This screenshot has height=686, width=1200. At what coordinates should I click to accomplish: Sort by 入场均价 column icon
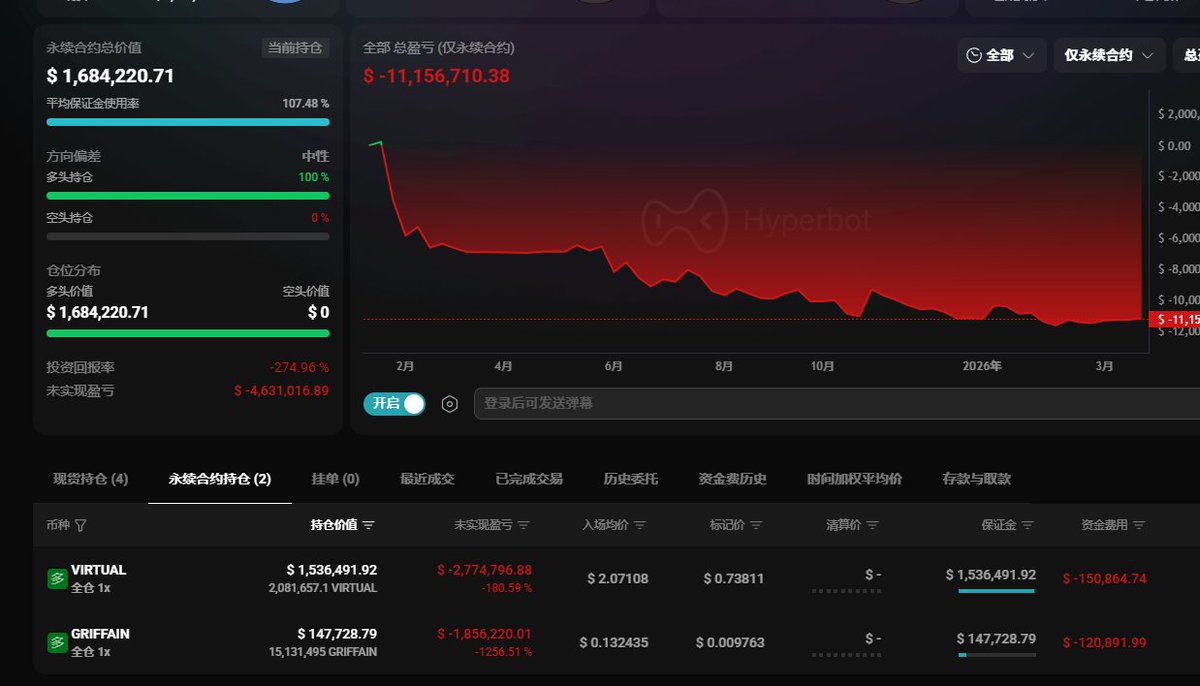[x=640, y=525]
